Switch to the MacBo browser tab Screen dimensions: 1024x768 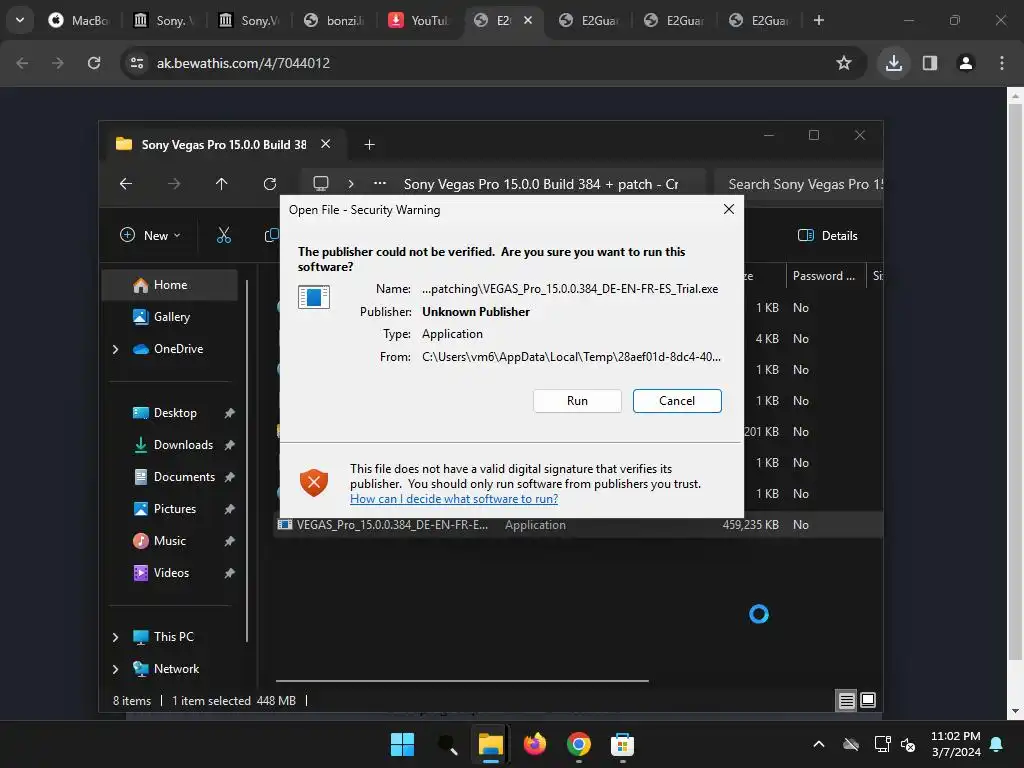click(x=79, y=20)
